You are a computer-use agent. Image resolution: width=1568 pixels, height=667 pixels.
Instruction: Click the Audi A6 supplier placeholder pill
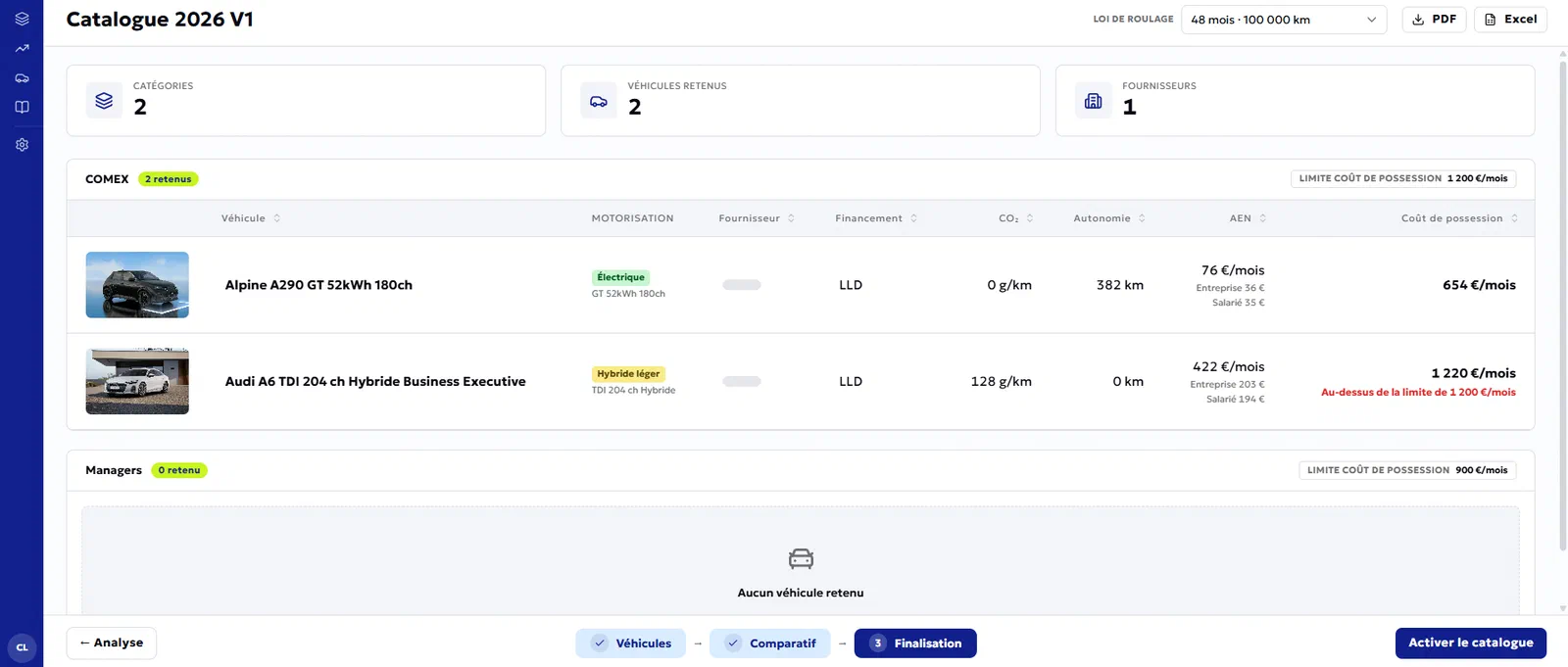742,381
